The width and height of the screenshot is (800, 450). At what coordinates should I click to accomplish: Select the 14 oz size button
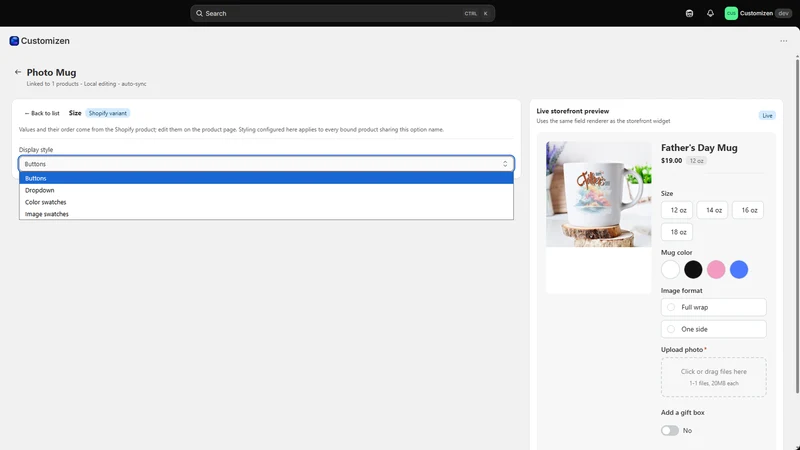(713, 210)
